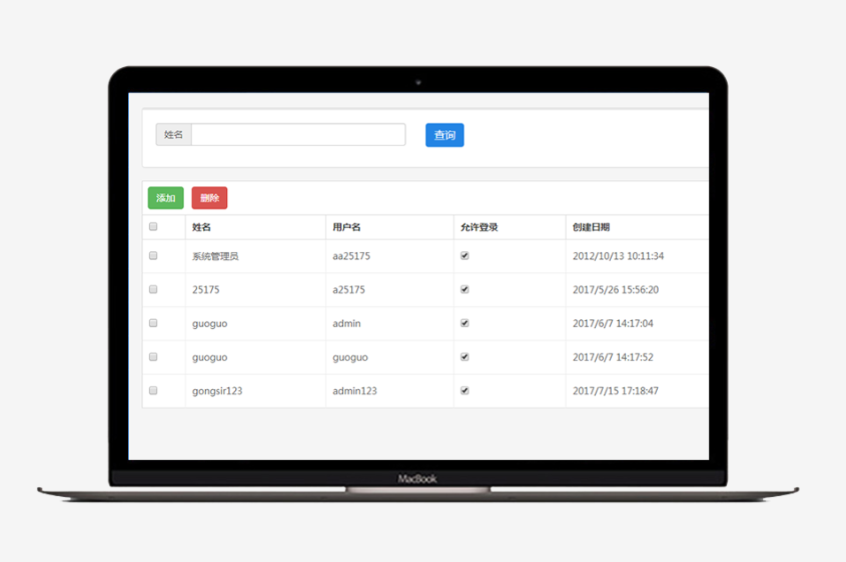Image resolution: width=846 pixels, height=562 pixels.
Task: Click the 用户名 column header
Action: [x=346, y=227]
